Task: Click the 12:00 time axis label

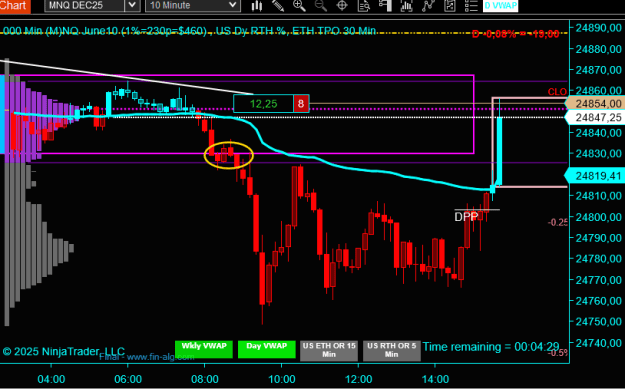Action: point(358,379)
